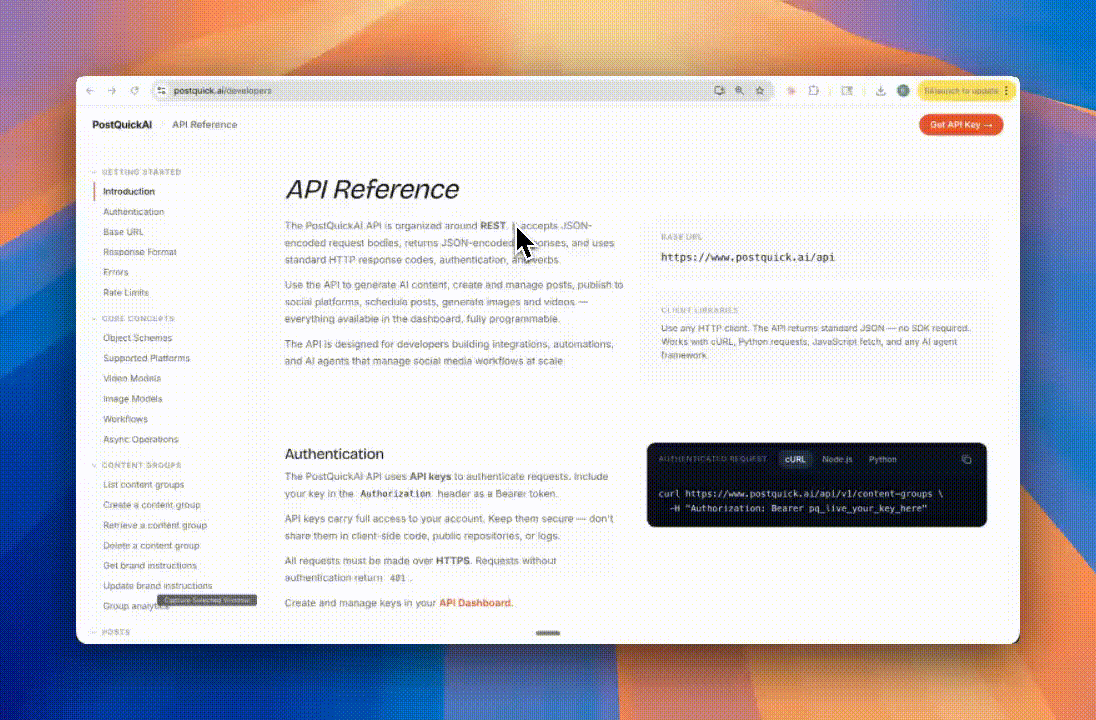Image resolution: width=1096 pixels, height=720 pixels.
Task: Collapse the Content Groups sidebar section
Action: tap(137, 465)
